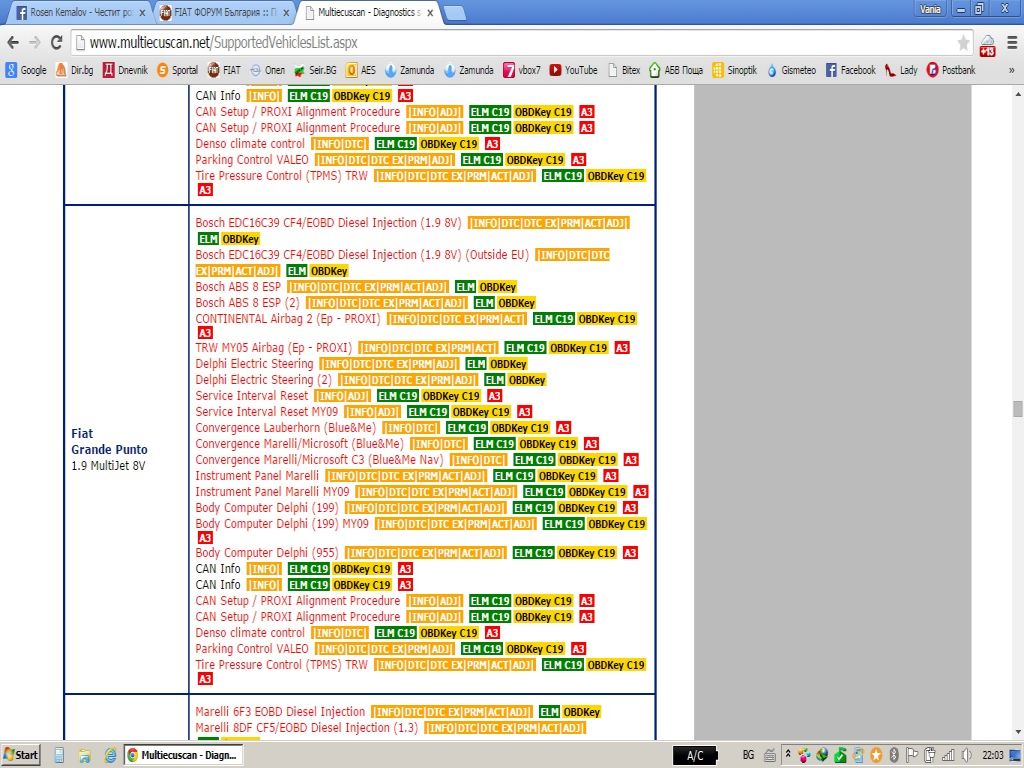Open the vbox7 bookmark
This screenshot has width=1024, height=768.
(x=523, y=70)
